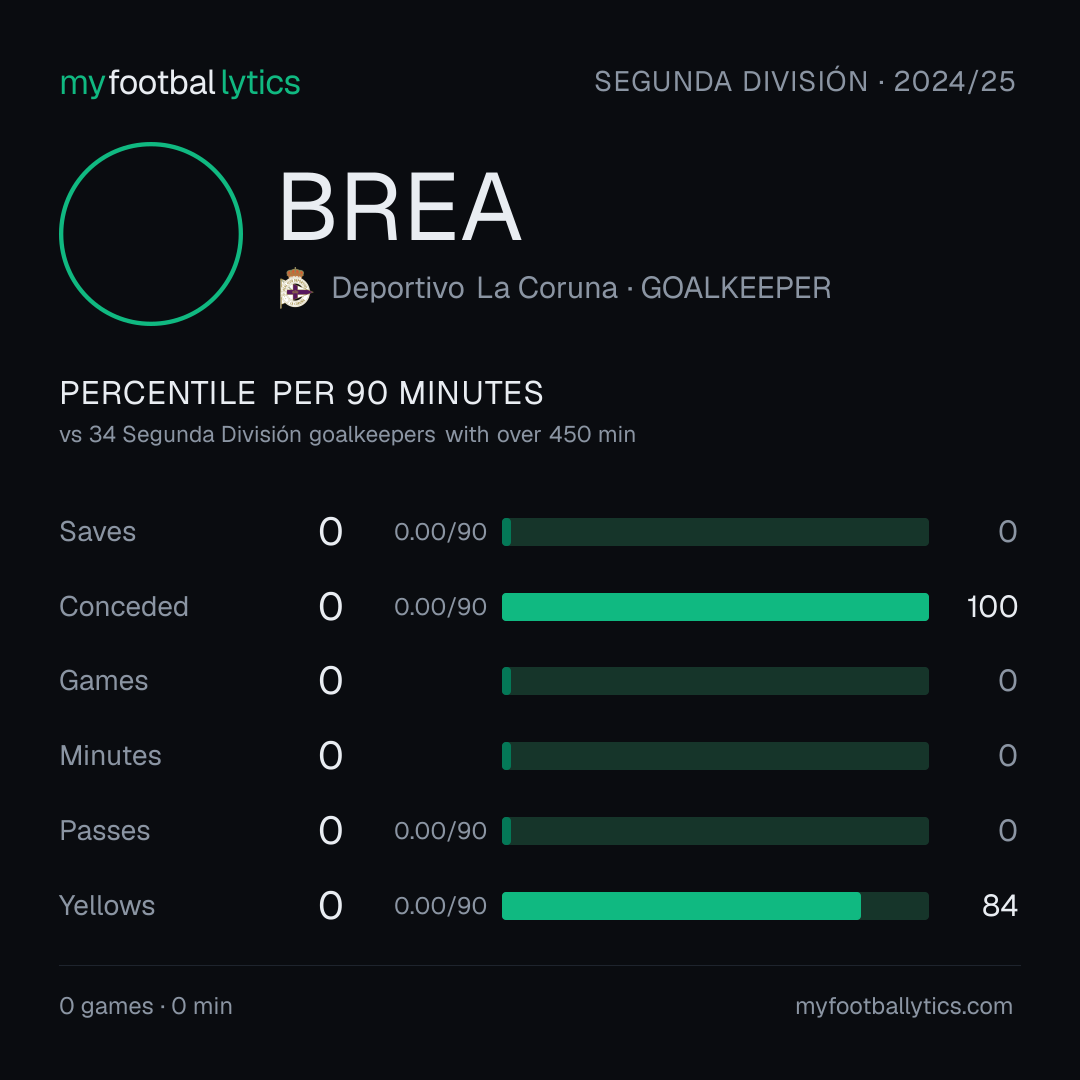
Task: Click the Yellows percentile value 84
Action: coord(1000,906)
